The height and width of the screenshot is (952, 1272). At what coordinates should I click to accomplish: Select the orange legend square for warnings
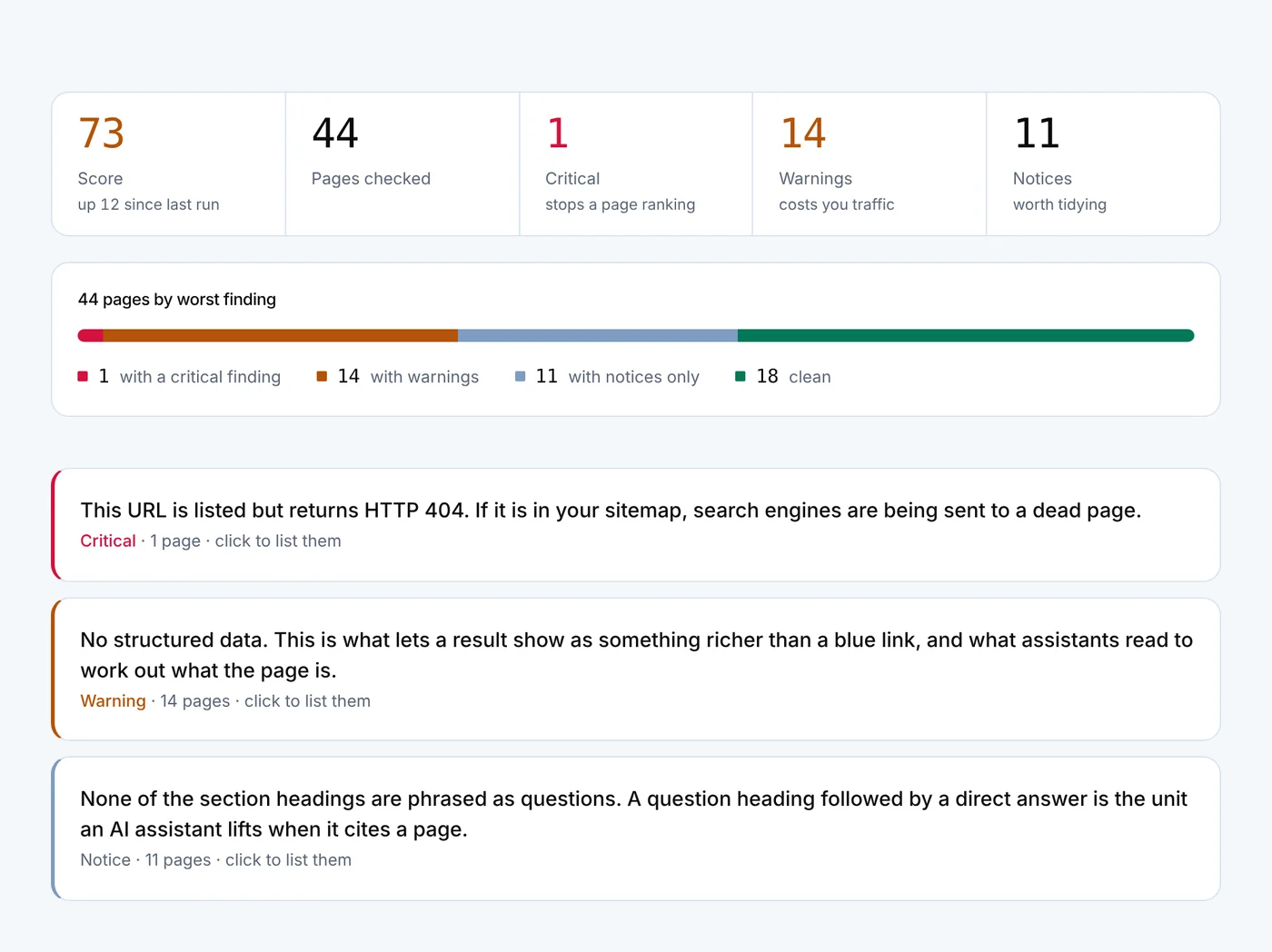322,376
